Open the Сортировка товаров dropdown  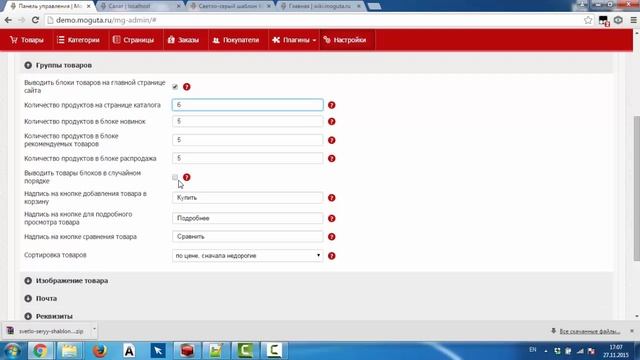click(248, 256)
